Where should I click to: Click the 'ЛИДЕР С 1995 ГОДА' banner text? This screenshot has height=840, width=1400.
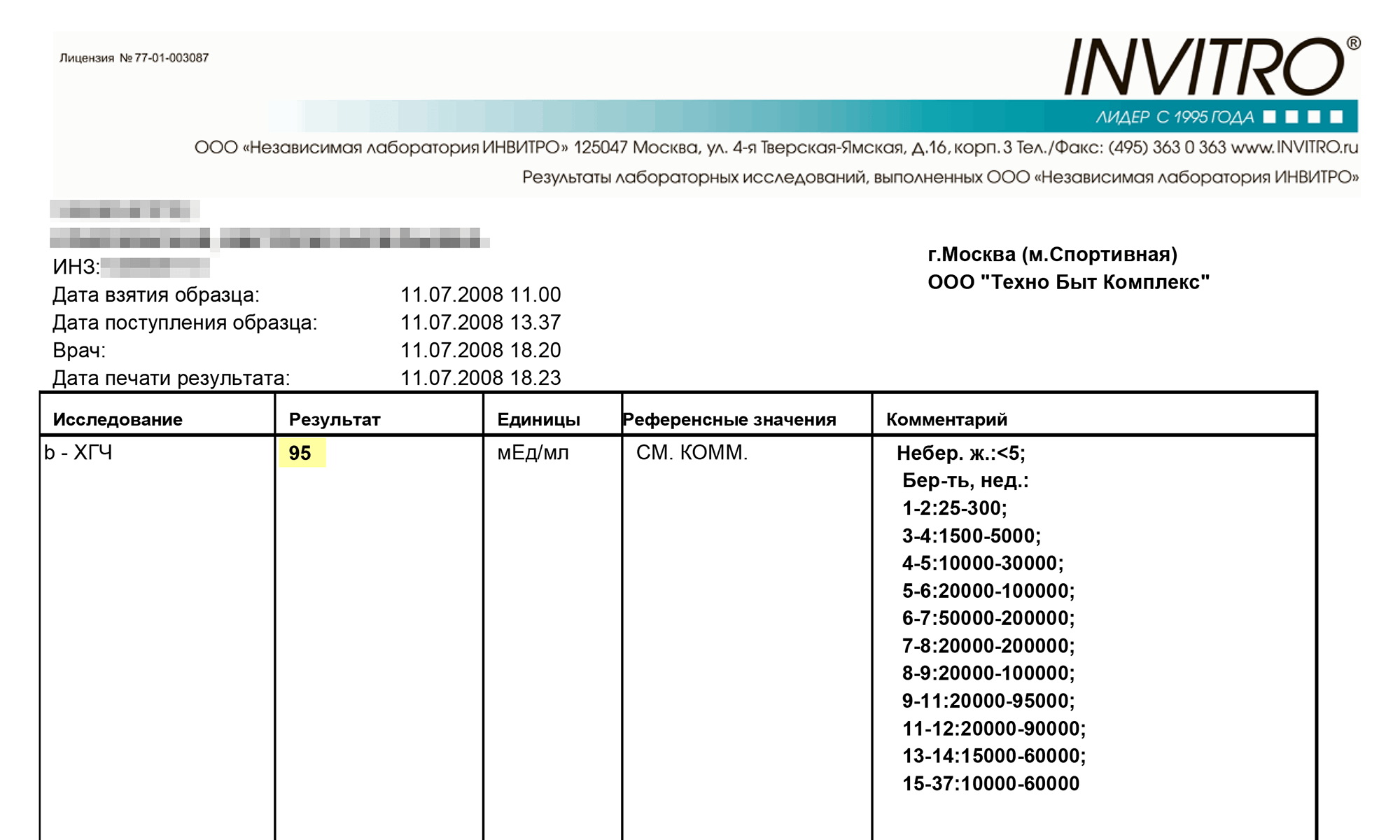pyautogui.click(x=1175, y=117)
